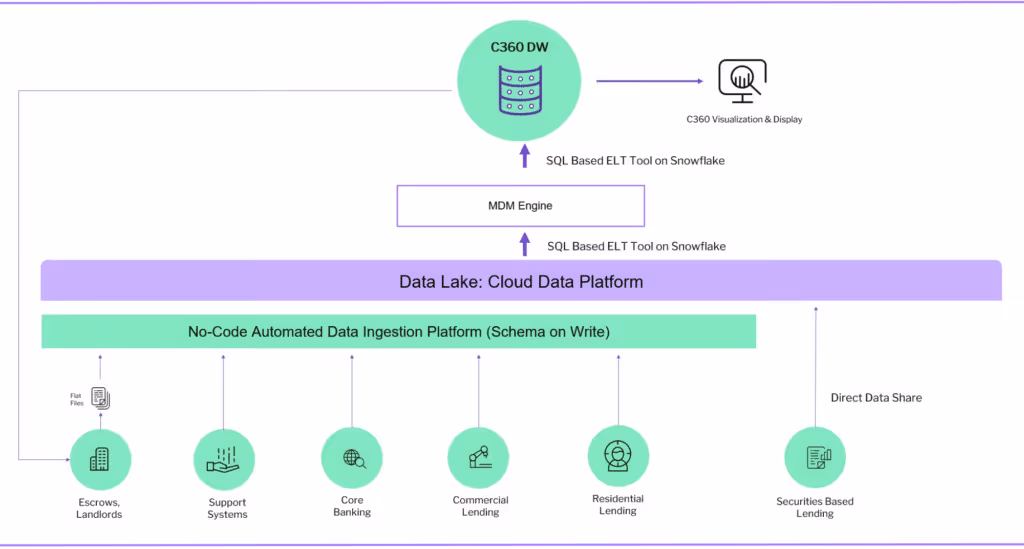Click the Escrows, Landlords building icon
Image resolution: width=1024 pixels, height=549 pixels.
coord(99,459)
